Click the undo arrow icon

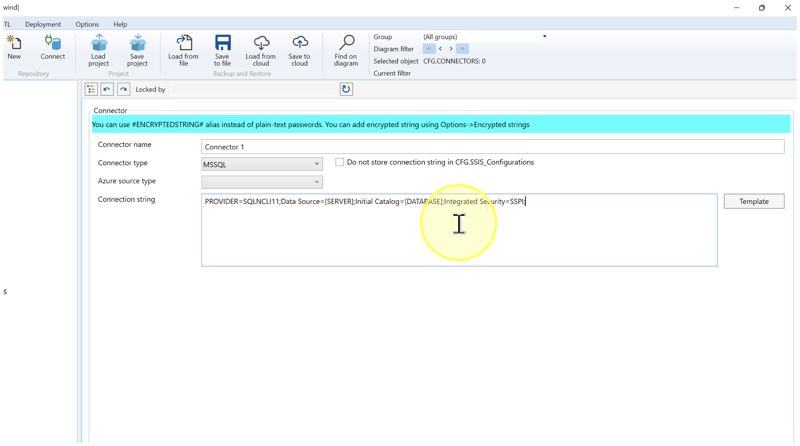click(x=107, y=89)
